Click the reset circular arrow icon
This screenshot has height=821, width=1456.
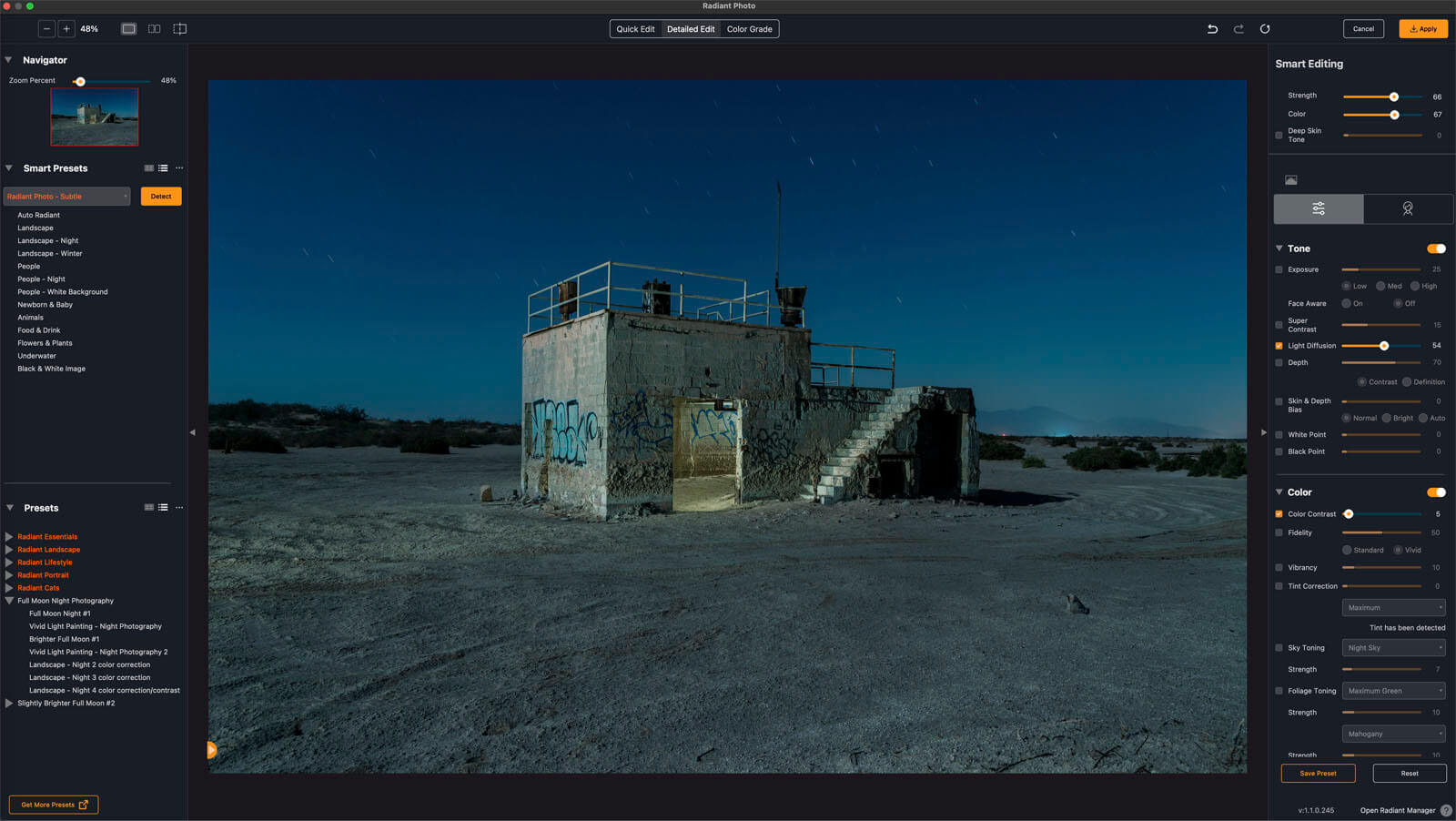tap(1265, 29)
